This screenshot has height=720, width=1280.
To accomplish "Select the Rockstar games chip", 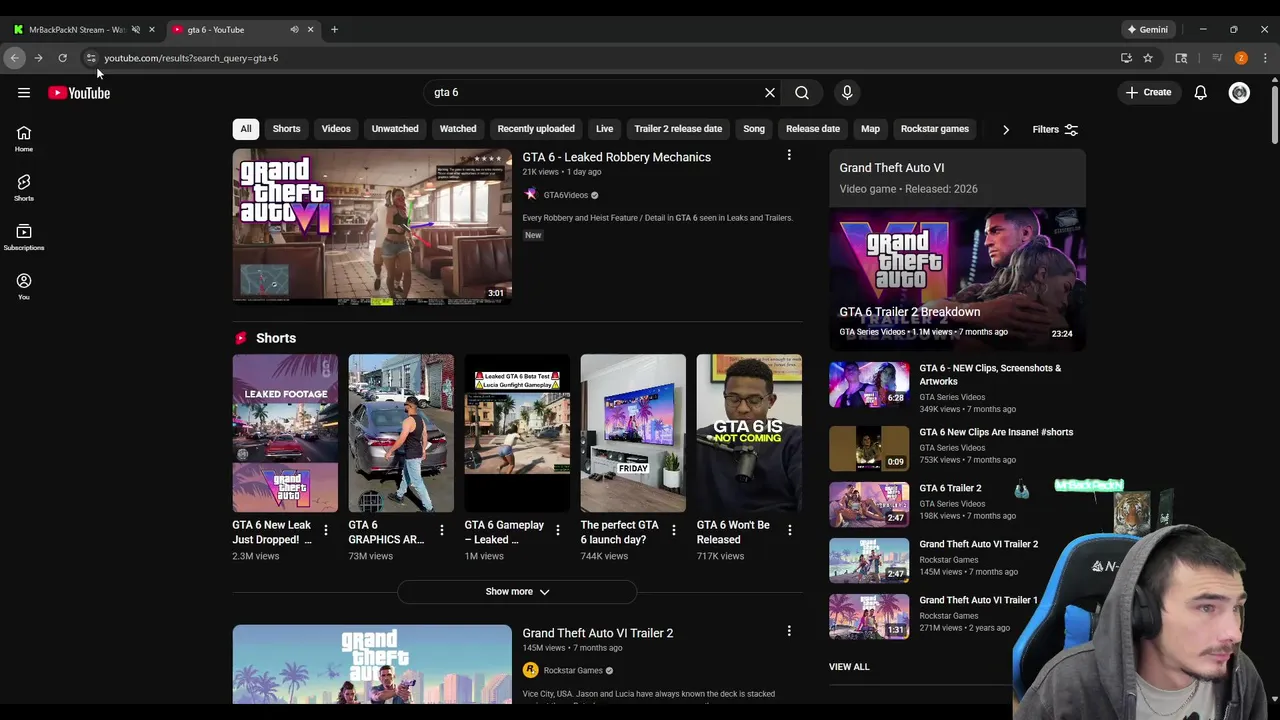I will [x=935, y=129].
